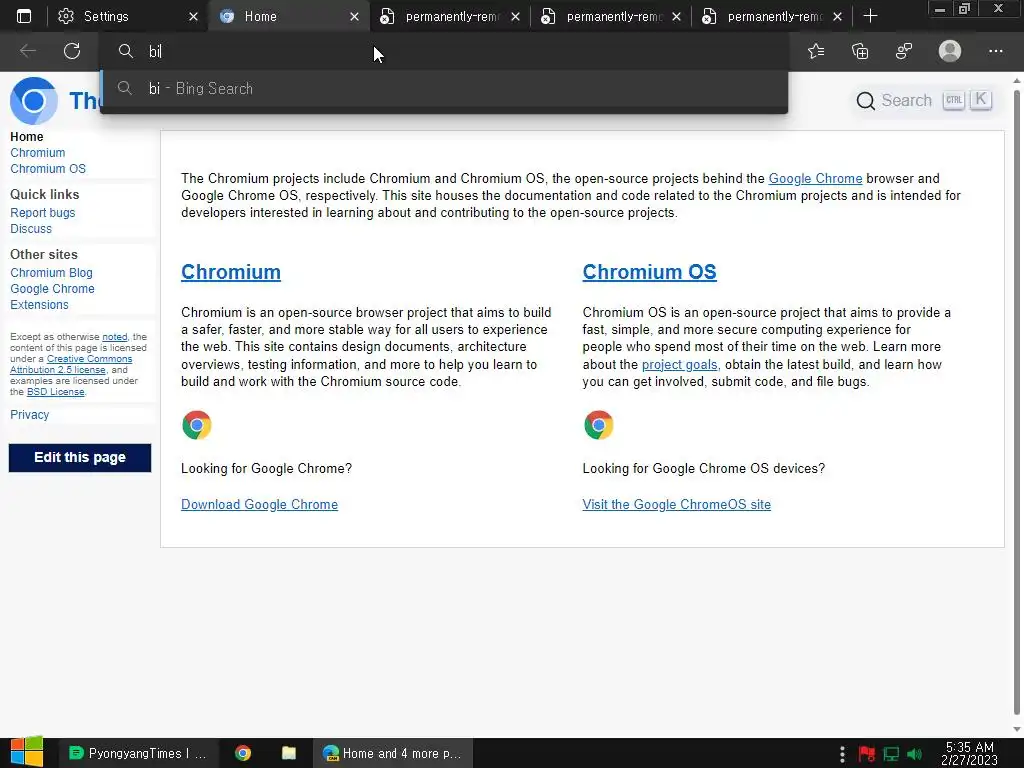Click the network tray icon
The width and height of the screenshot is (1024, 768).
pyautogui.click(x=891, y=754)
